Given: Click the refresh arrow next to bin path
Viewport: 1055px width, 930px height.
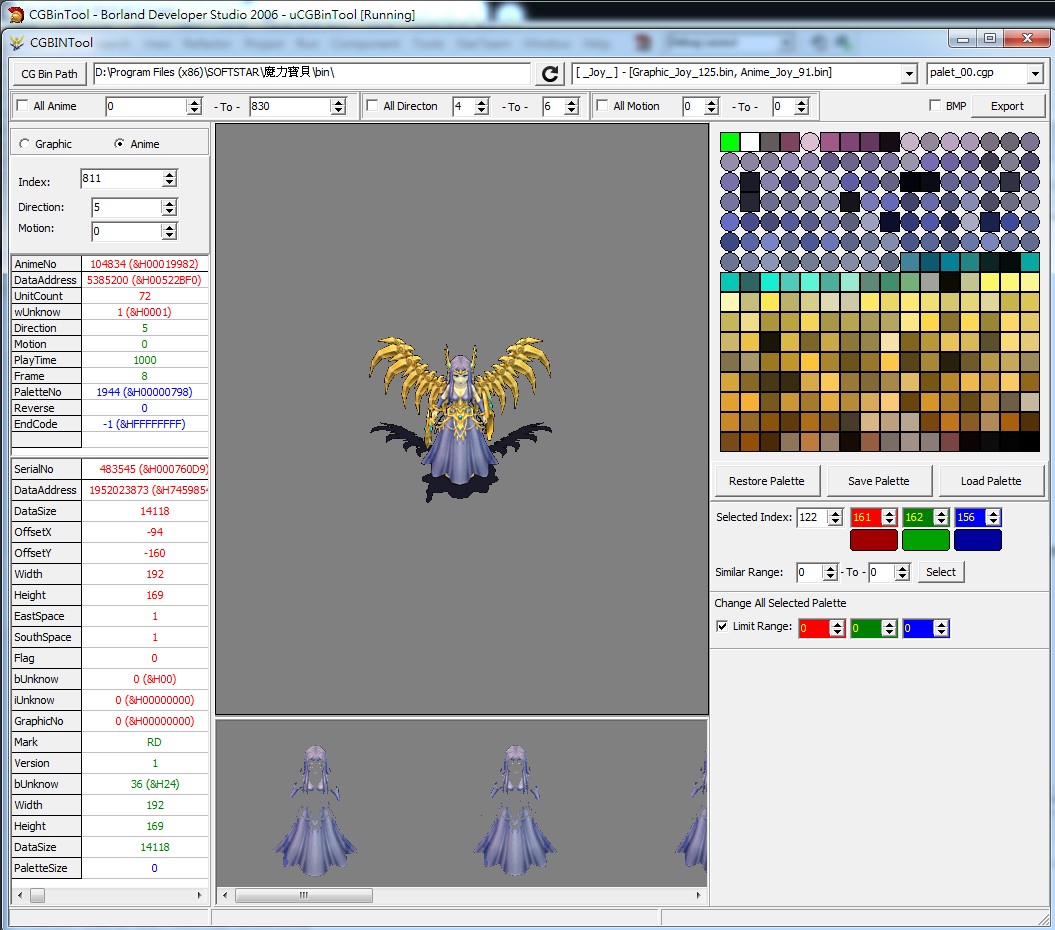Looking at the screenshot, I should (x=549, y=74).
